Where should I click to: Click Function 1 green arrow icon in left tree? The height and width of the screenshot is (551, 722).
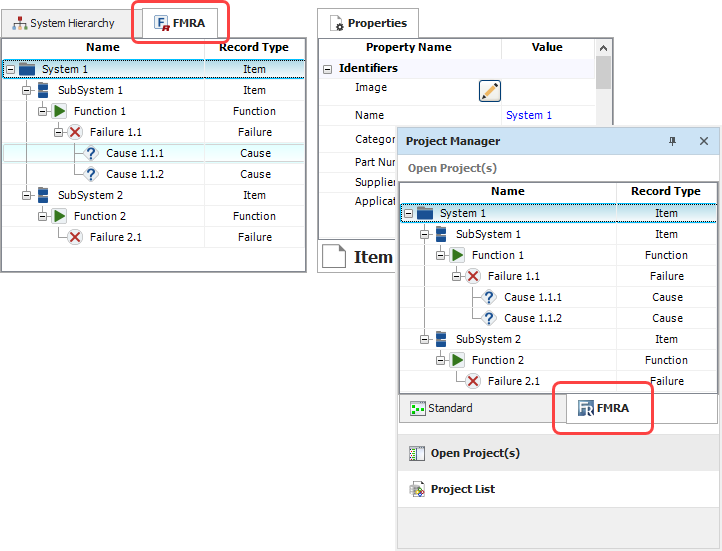[x=59, y=111]
